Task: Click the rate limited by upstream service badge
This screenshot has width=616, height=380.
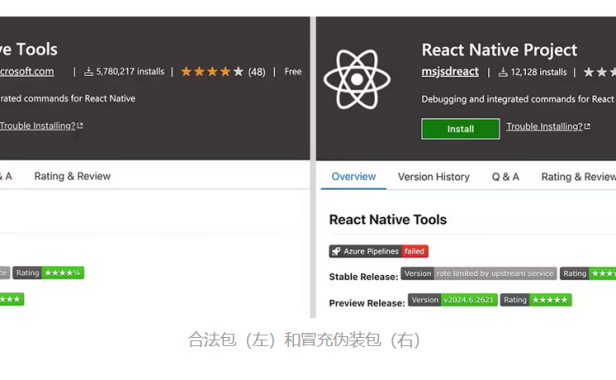Action: coord(478,274)
